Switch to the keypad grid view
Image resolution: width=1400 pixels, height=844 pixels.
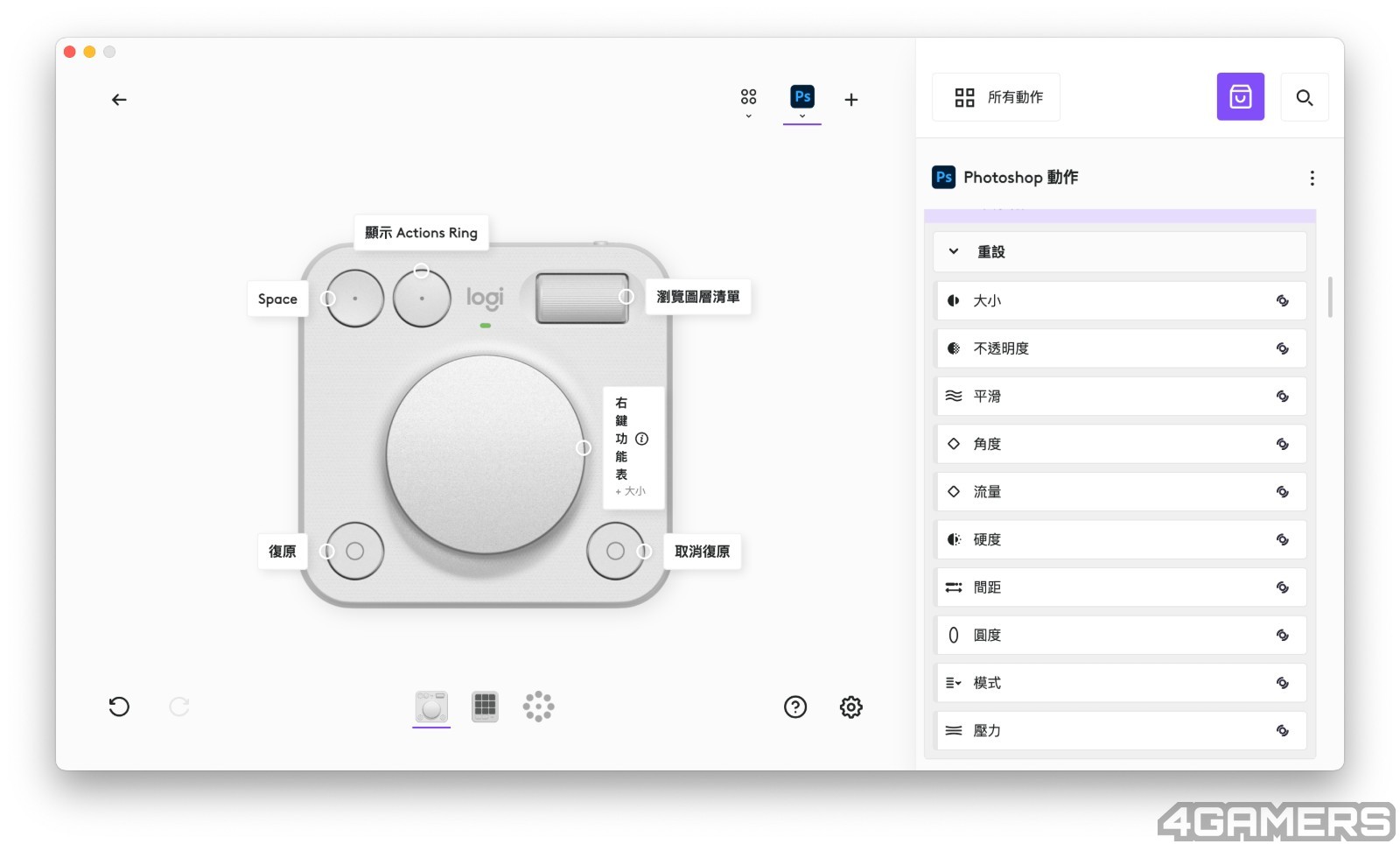485,707
